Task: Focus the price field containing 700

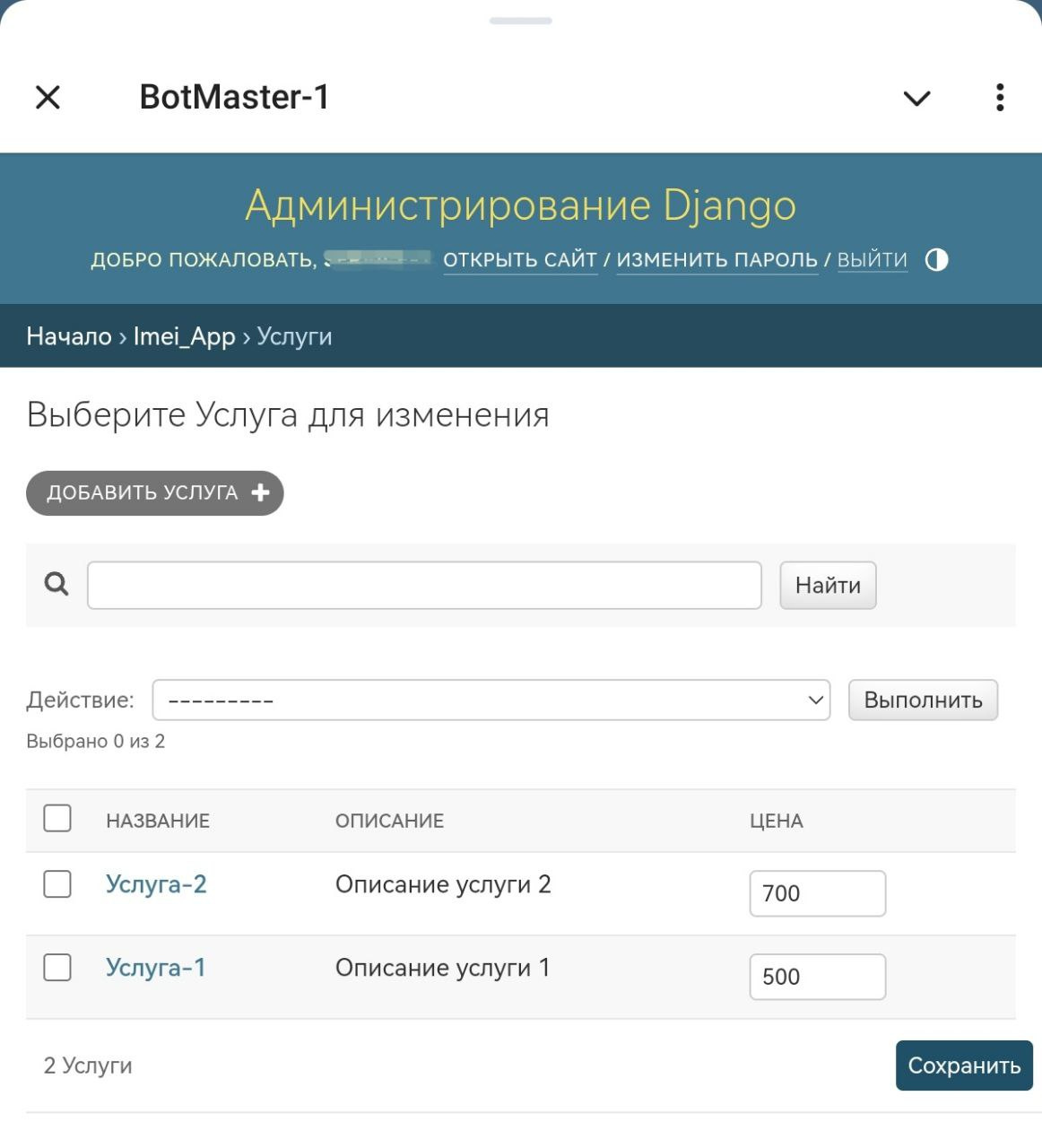Action: pos(817,893)
